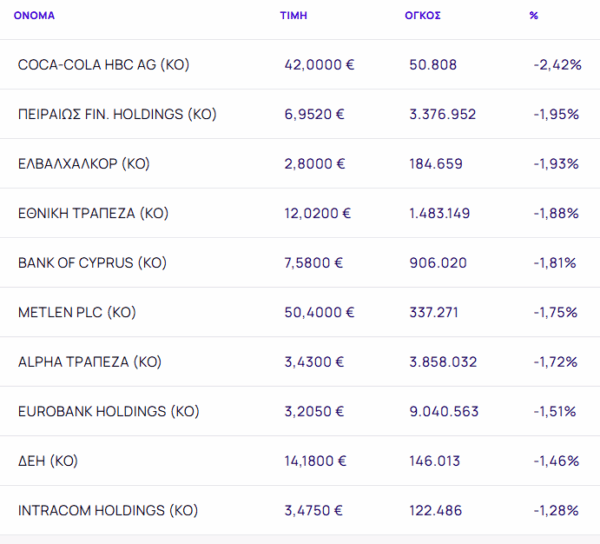Open ΔΕΗ (ΚΟ) stock row

[x=300, y=461]
